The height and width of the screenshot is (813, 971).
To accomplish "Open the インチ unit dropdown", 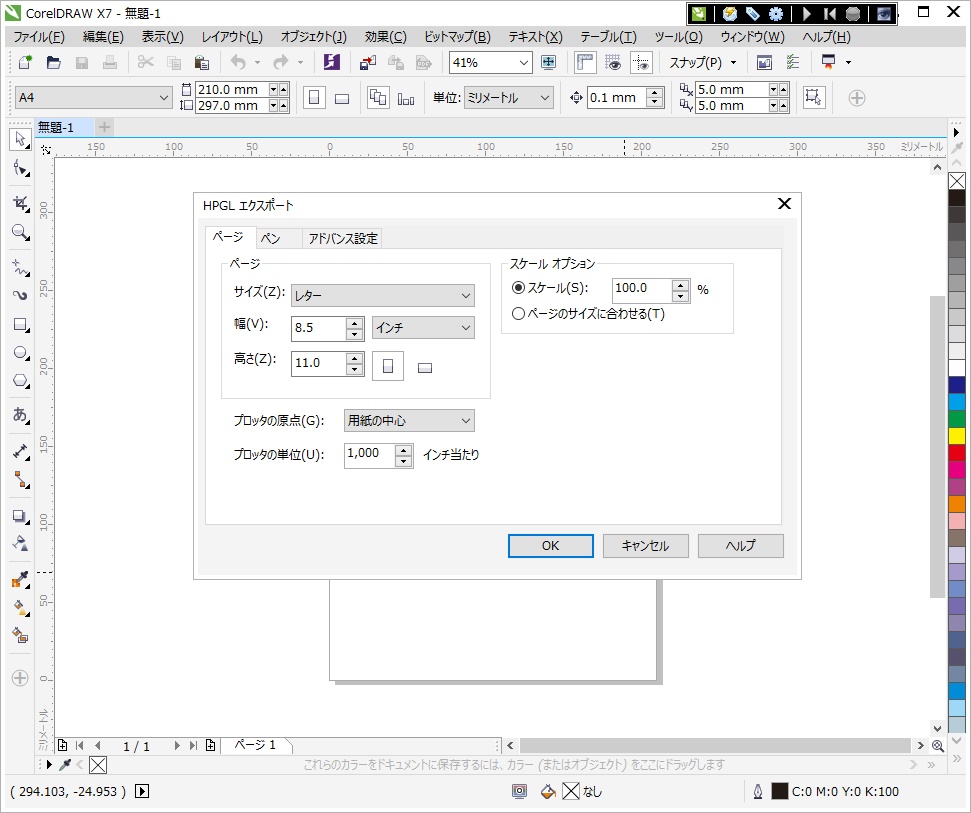I will tap(424, 328).
